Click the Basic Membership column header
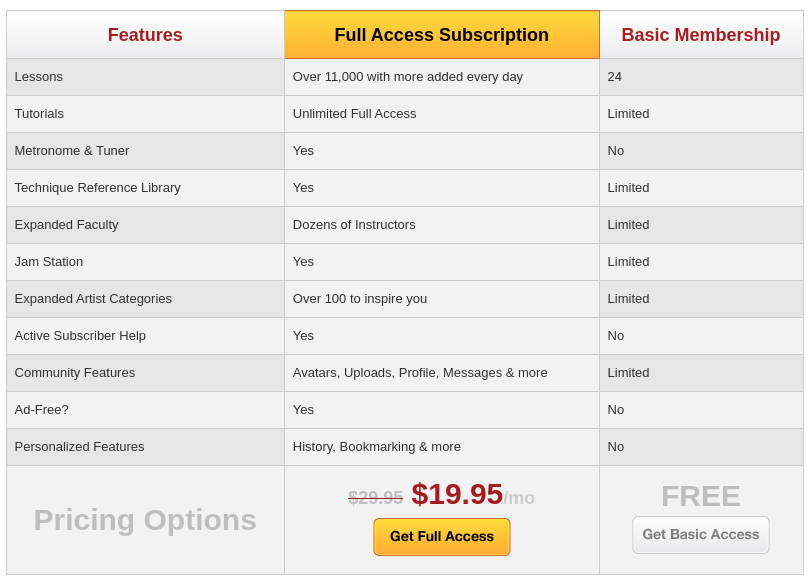 coord(700,35)
